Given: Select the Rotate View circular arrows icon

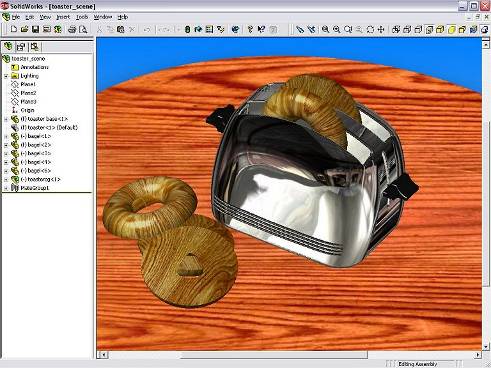Looking at the screenshot, I should (x=370, y=29).
